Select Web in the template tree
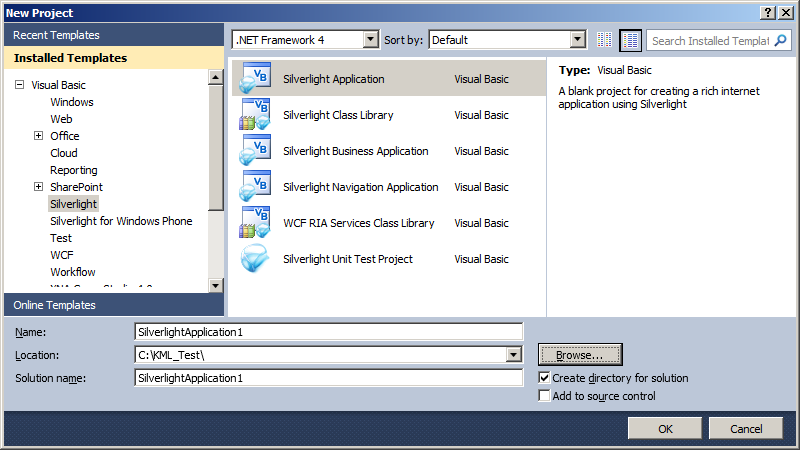Viewport: 800px width, 450px height. click(x=61, y=119)
